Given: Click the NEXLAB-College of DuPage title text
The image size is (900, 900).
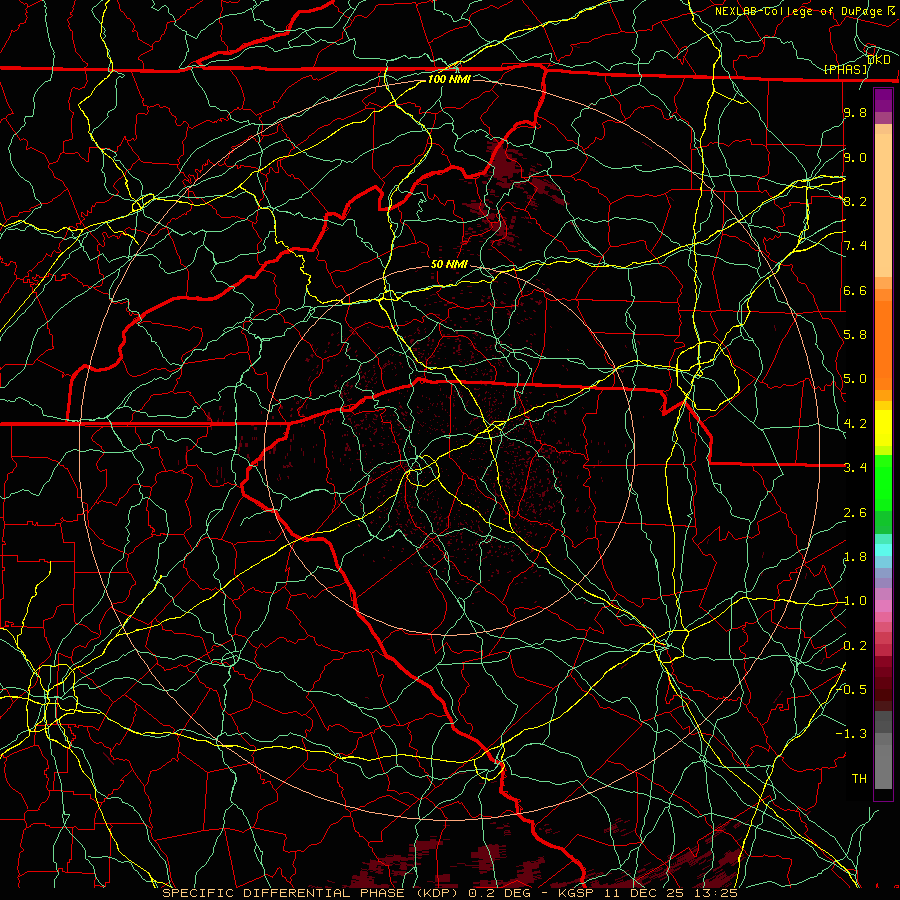Looking at the screenshot, I should click(x=801, y=11).
